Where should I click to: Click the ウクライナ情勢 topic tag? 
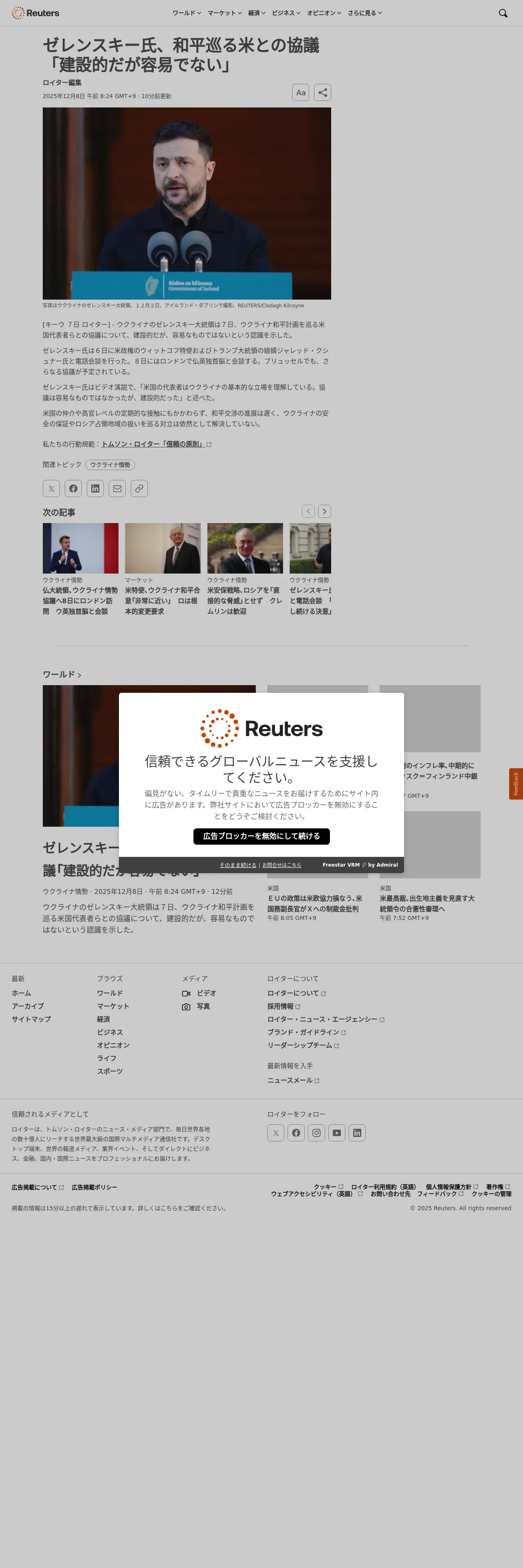tap(110, 465)
